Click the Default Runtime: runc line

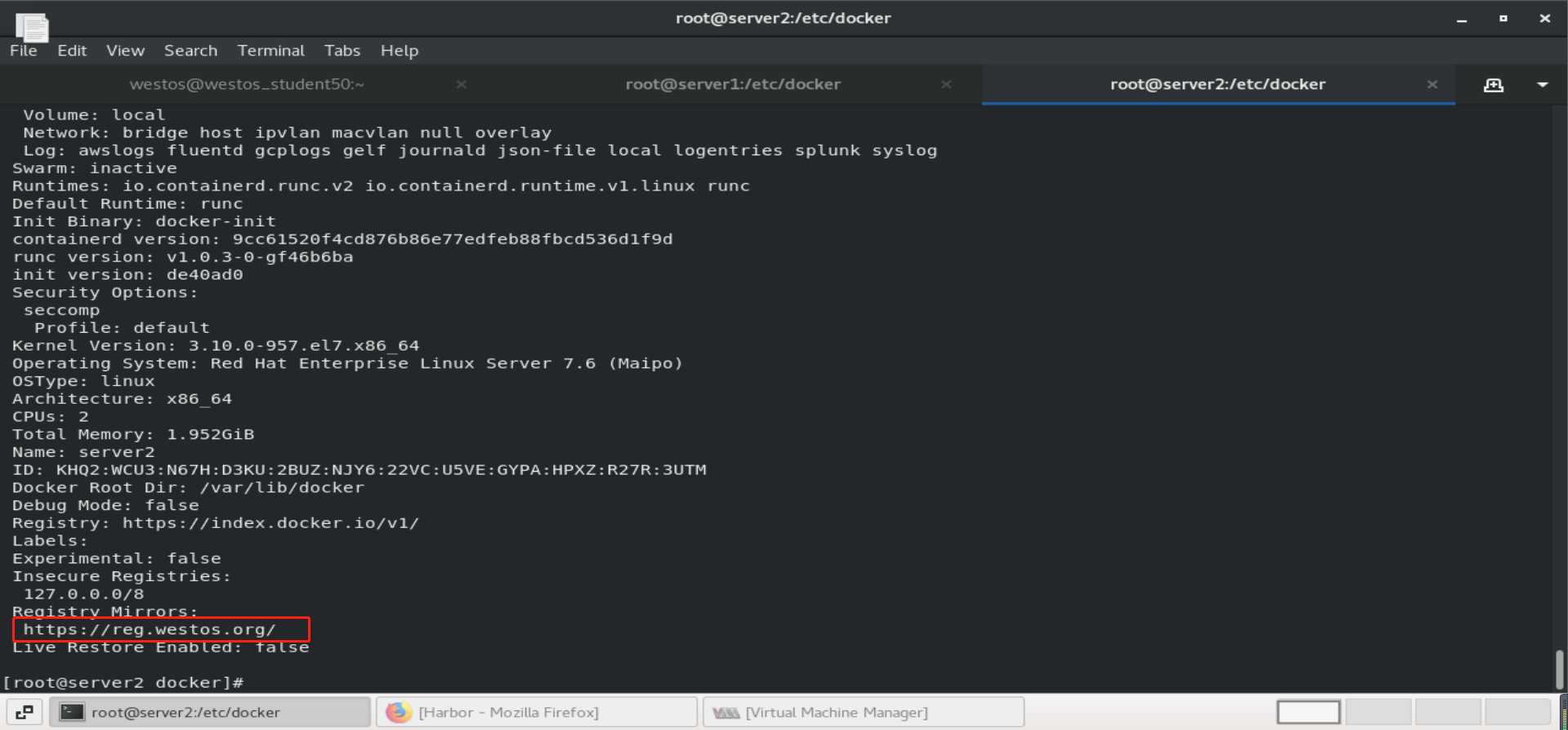point(127,204)
